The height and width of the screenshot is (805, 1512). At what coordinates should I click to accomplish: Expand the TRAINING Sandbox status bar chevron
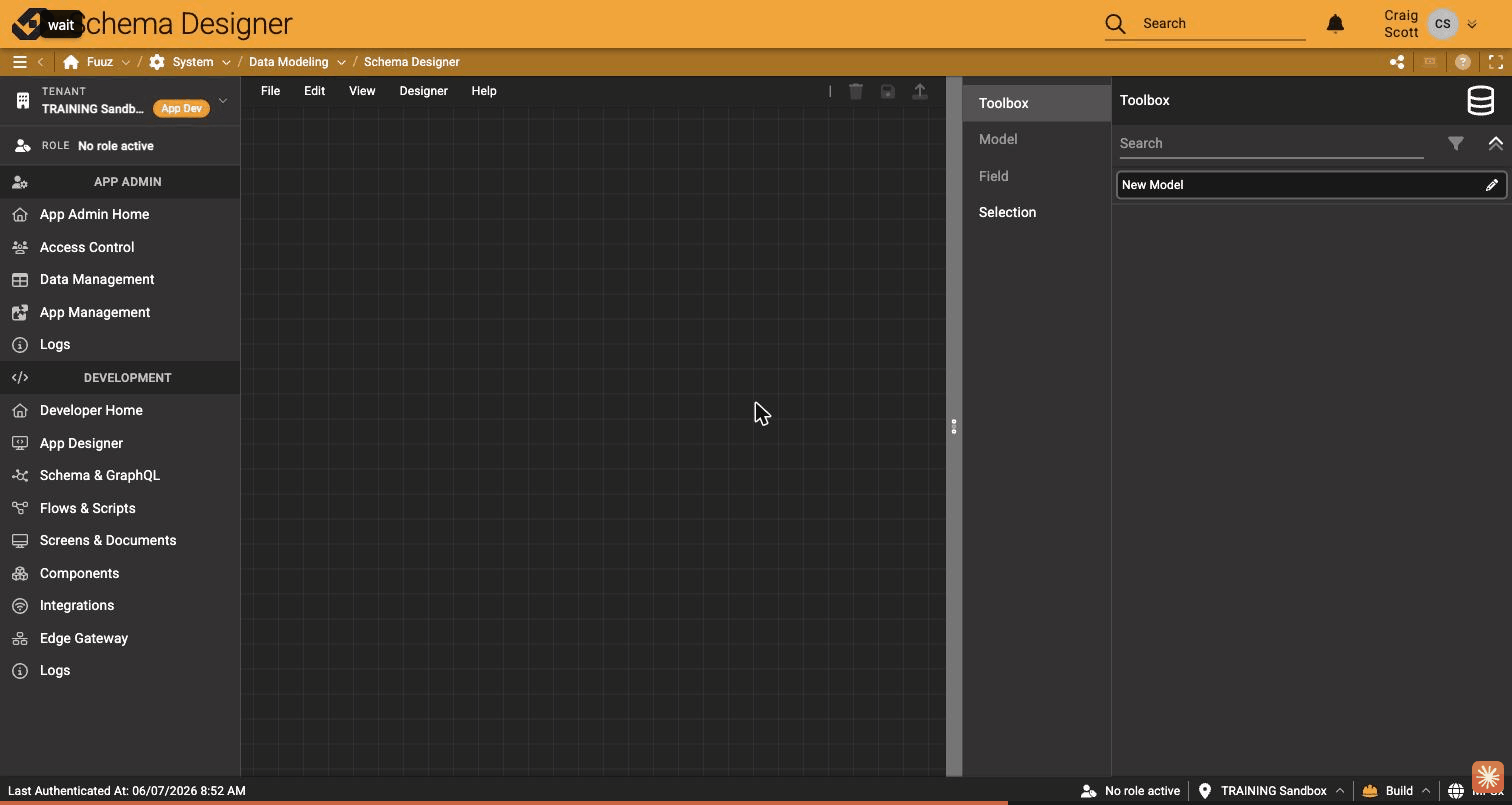click(1340, 791)
